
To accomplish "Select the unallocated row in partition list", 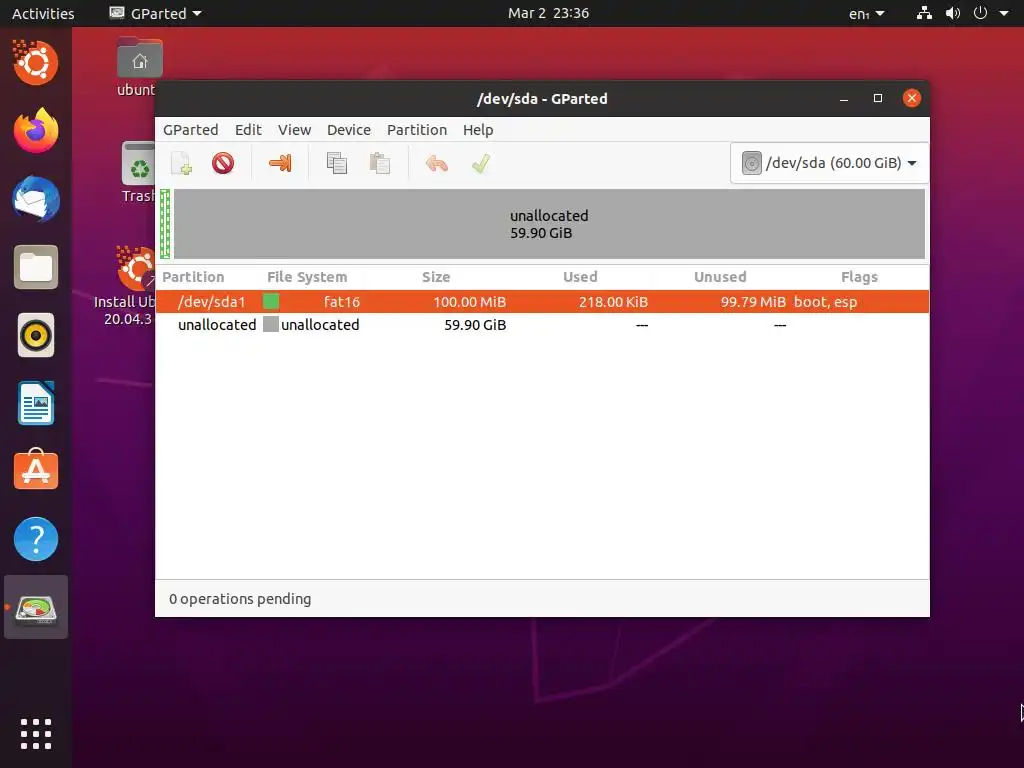I will pyautogui.click(x=542, y=325).
